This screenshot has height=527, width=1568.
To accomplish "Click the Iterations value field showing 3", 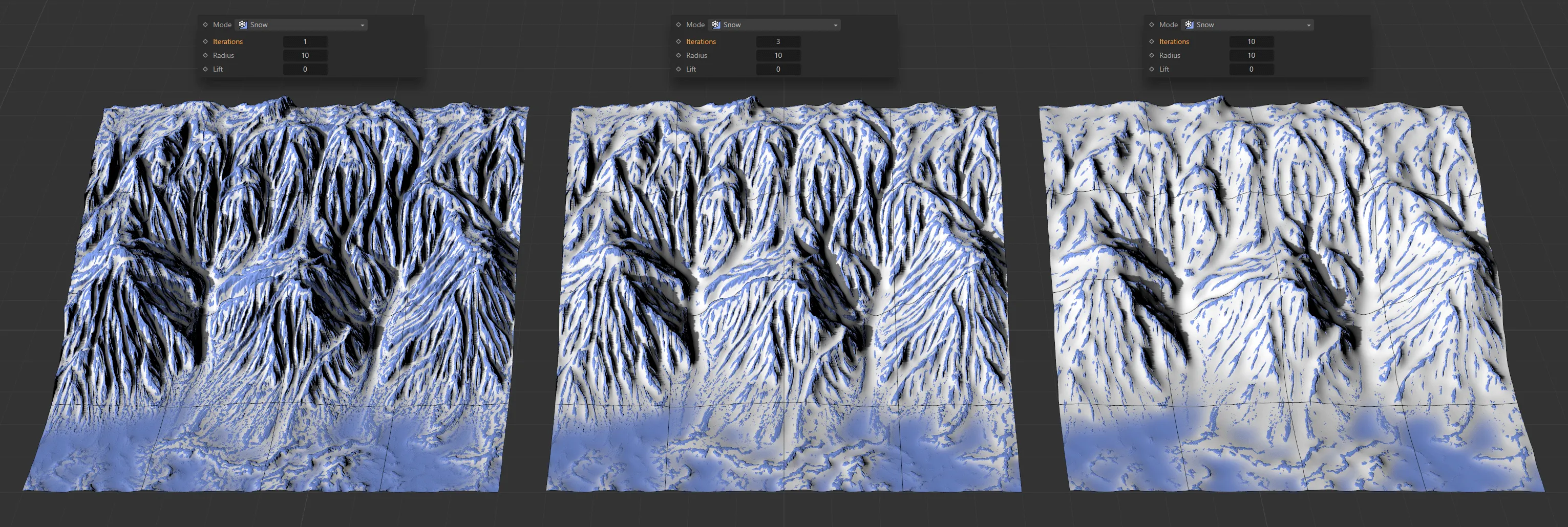I will coord(778,41).
